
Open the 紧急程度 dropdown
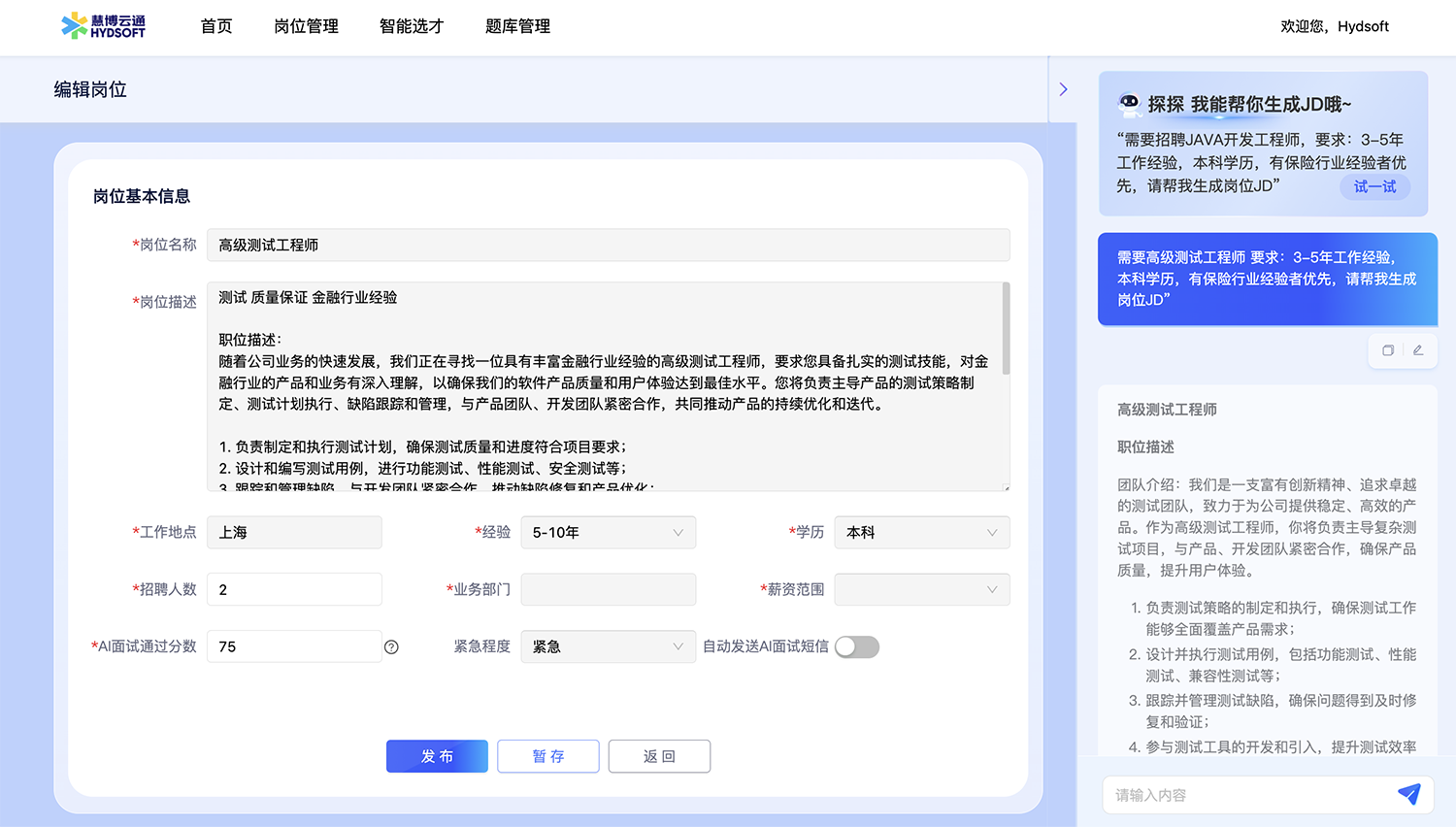coord(608,647)
